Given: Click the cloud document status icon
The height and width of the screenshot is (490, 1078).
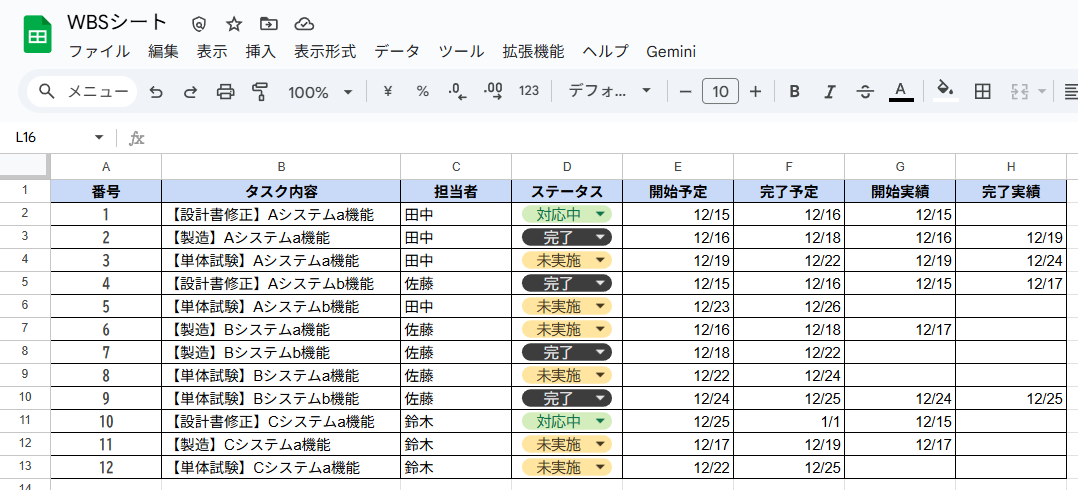Looking at the screenshot, I should pos(304,24).
